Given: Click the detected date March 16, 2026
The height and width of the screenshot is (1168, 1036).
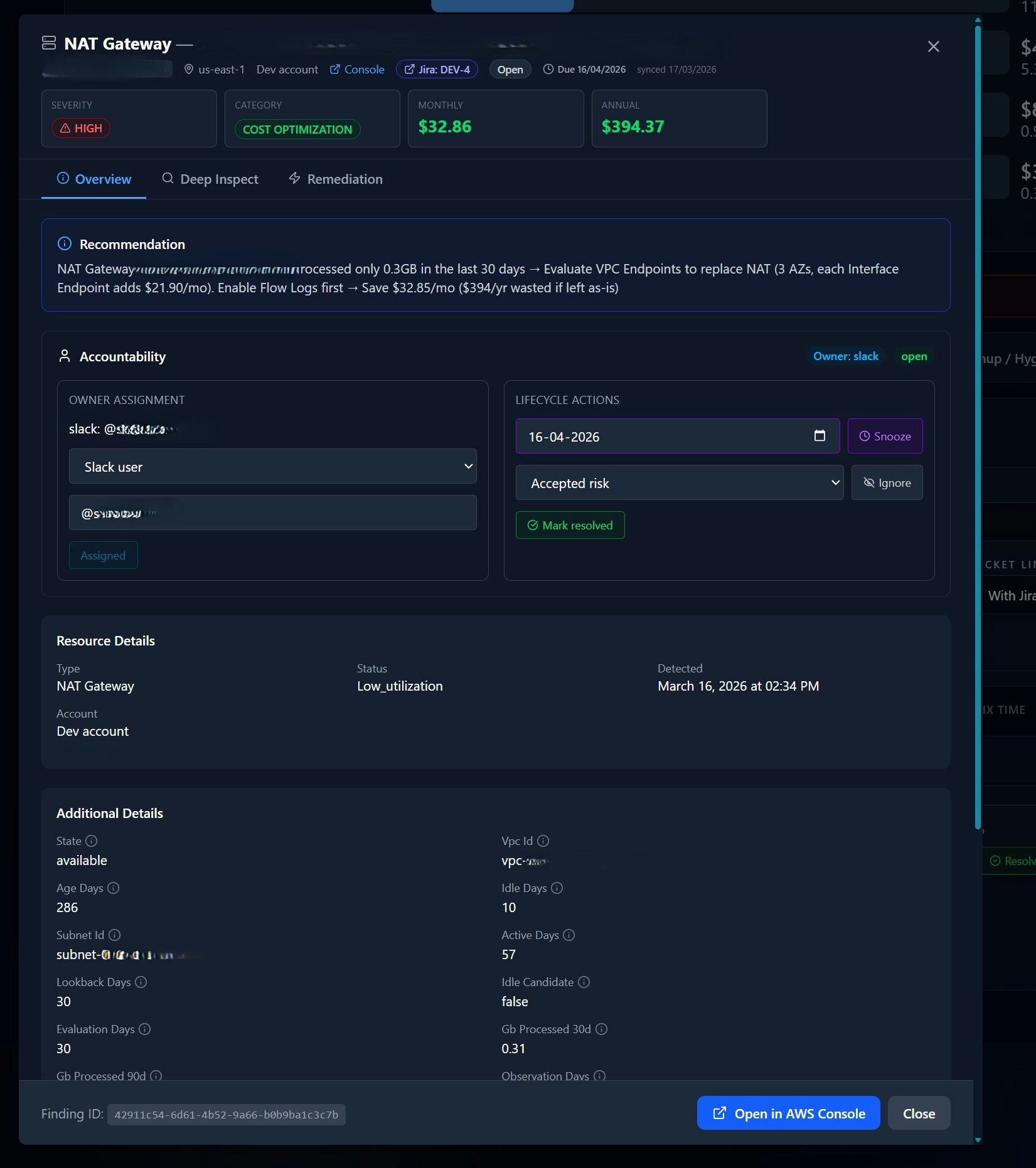Looking at the screenshot, I should [x=738, y=686].
